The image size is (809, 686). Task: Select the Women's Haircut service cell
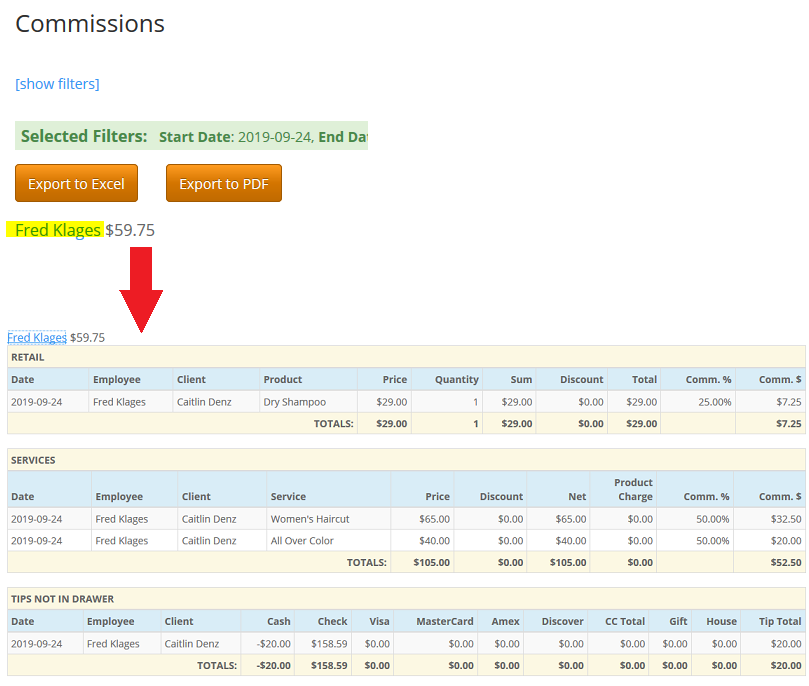310,519
